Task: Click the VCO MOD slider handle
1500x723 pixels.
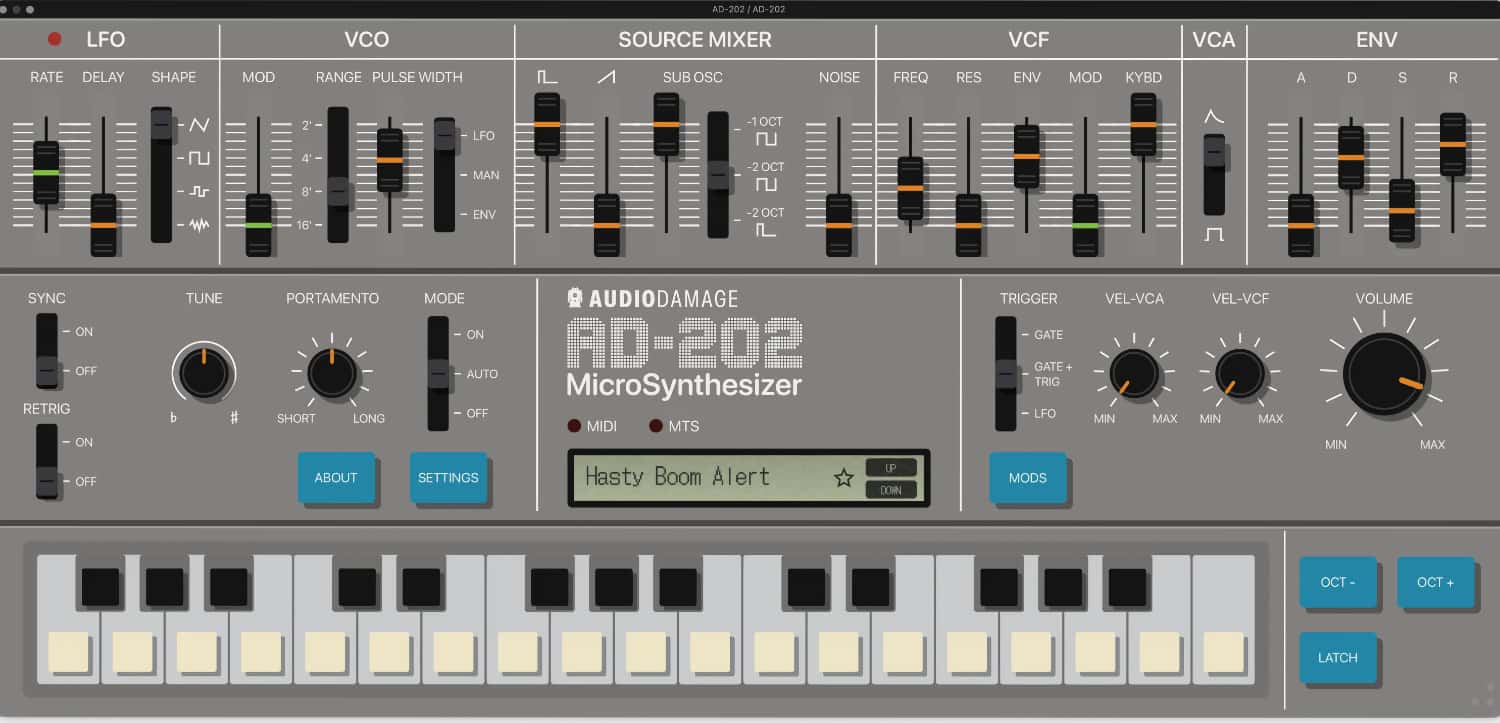Action: [259, 225]
